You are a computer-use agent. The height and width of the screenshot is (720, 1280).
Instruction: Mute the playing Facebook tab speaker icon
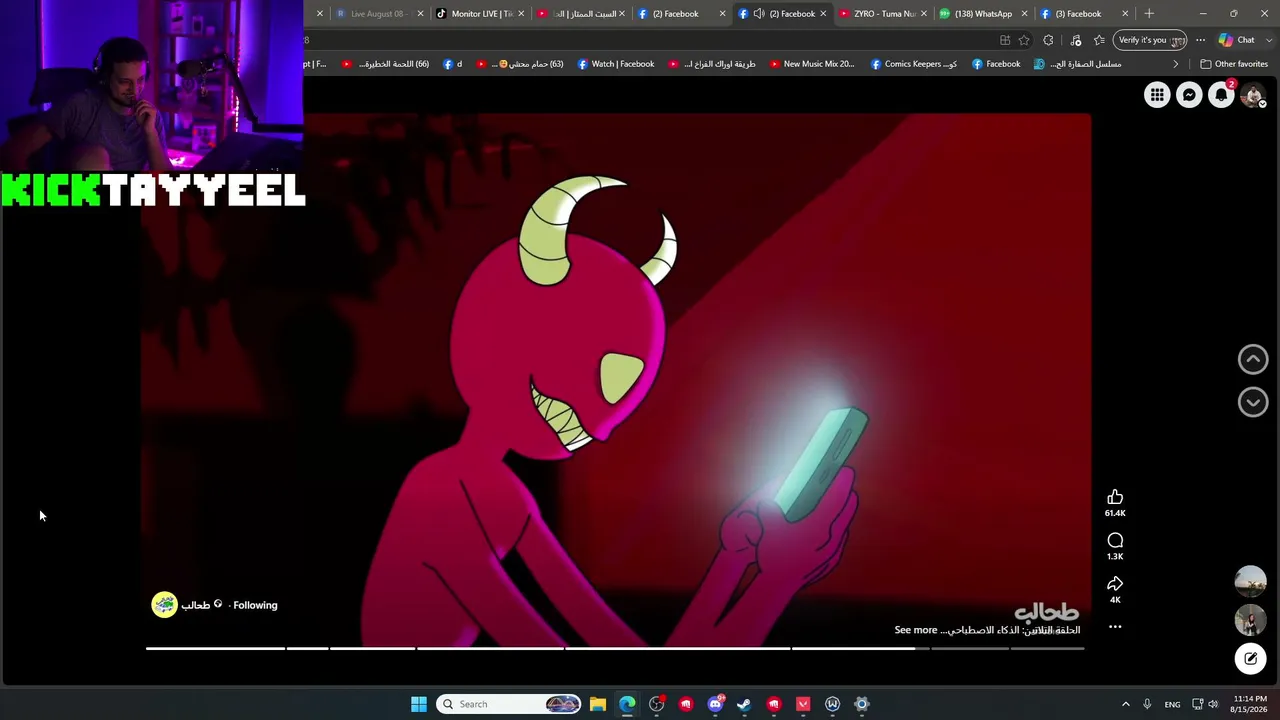coord(759,14)
